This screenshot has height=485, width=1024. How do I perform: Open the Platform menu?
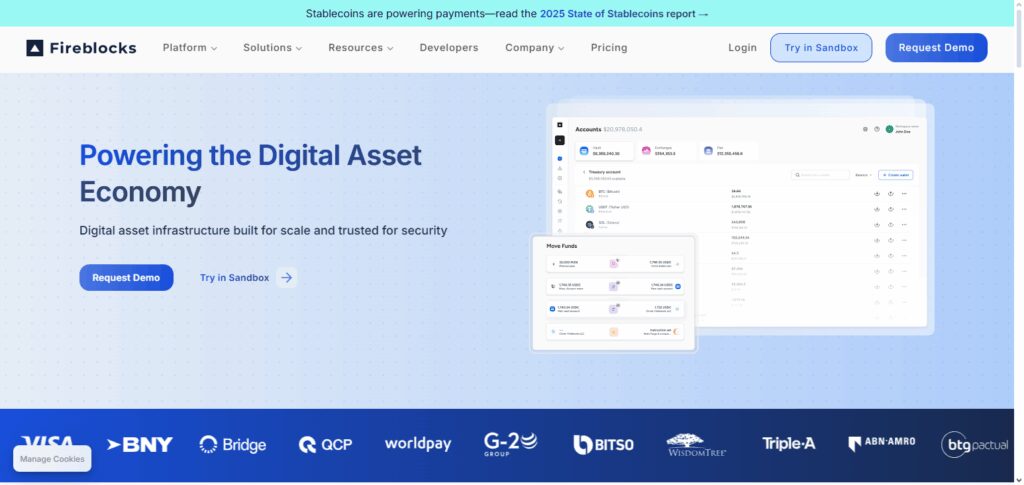[x=189, y=48]
